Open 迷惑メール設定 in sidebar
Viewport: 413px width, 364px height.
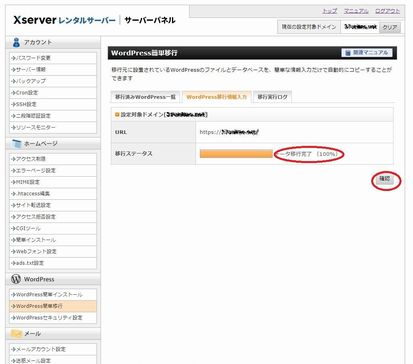tap(53, 360)
